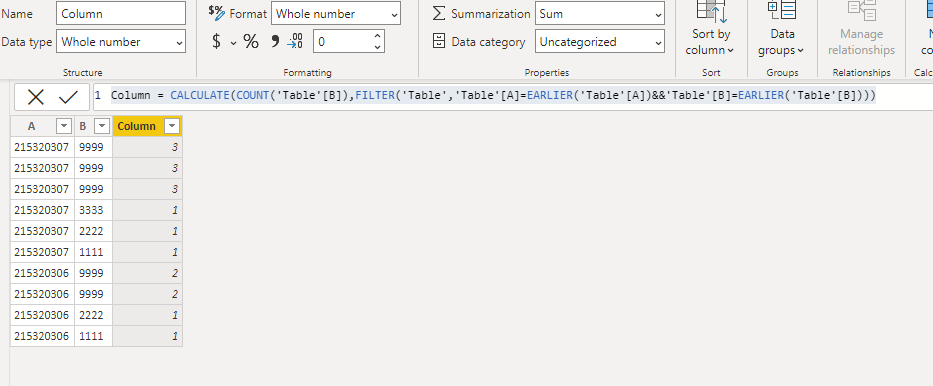
Task: Decrease decimal places stepper down
Action: 377,47
